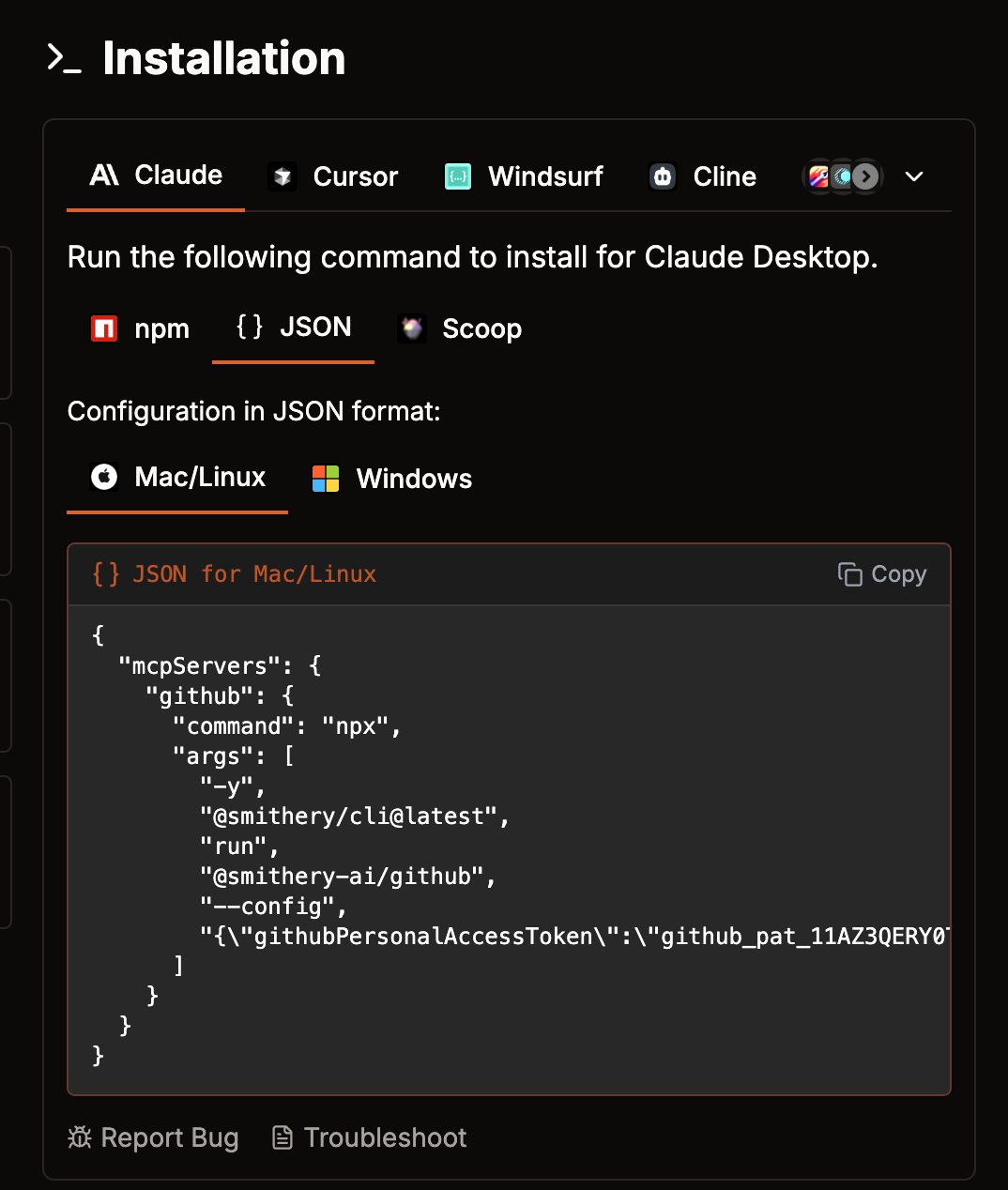Click the 'JSON for Mac/Linux' header text

[x=254, y=574]
